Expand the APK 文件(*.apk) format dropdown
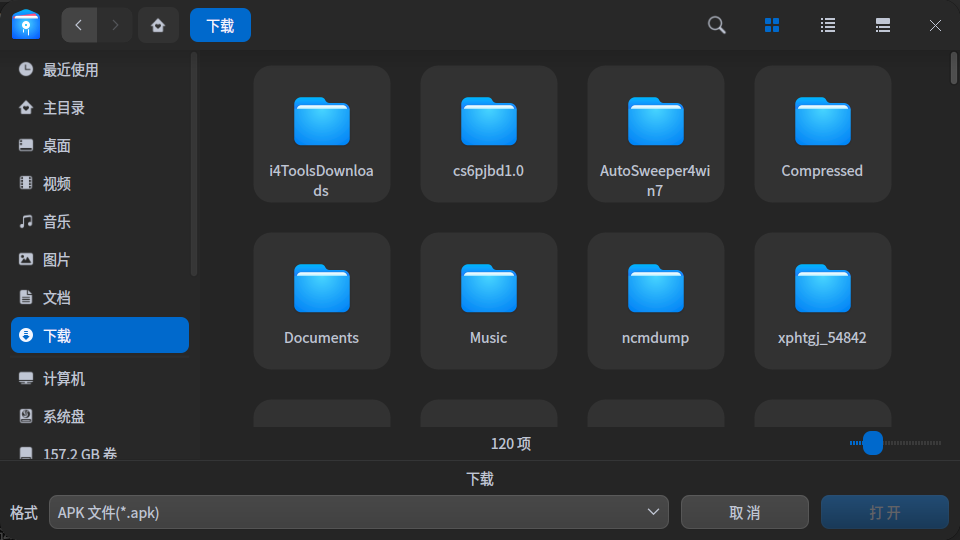This screenshot has width=960, height=540. 359,512
